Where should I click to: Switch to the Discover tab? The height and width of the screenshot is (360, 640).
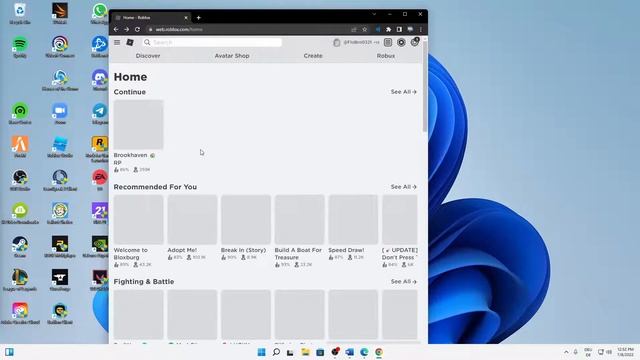click(x=148, y=56)
